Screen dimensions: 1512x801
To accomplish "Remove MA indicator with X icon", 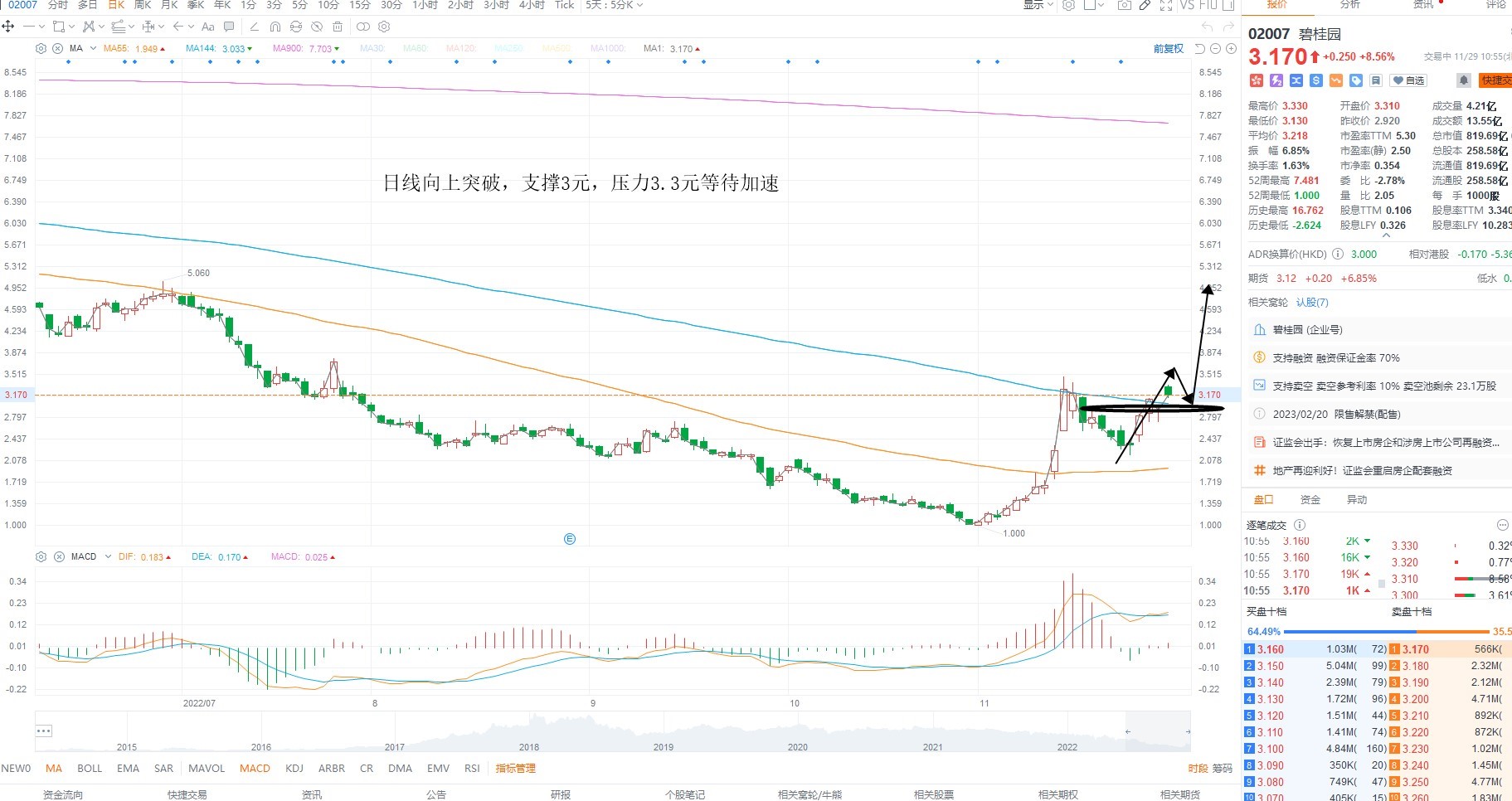I will (57, 48).
